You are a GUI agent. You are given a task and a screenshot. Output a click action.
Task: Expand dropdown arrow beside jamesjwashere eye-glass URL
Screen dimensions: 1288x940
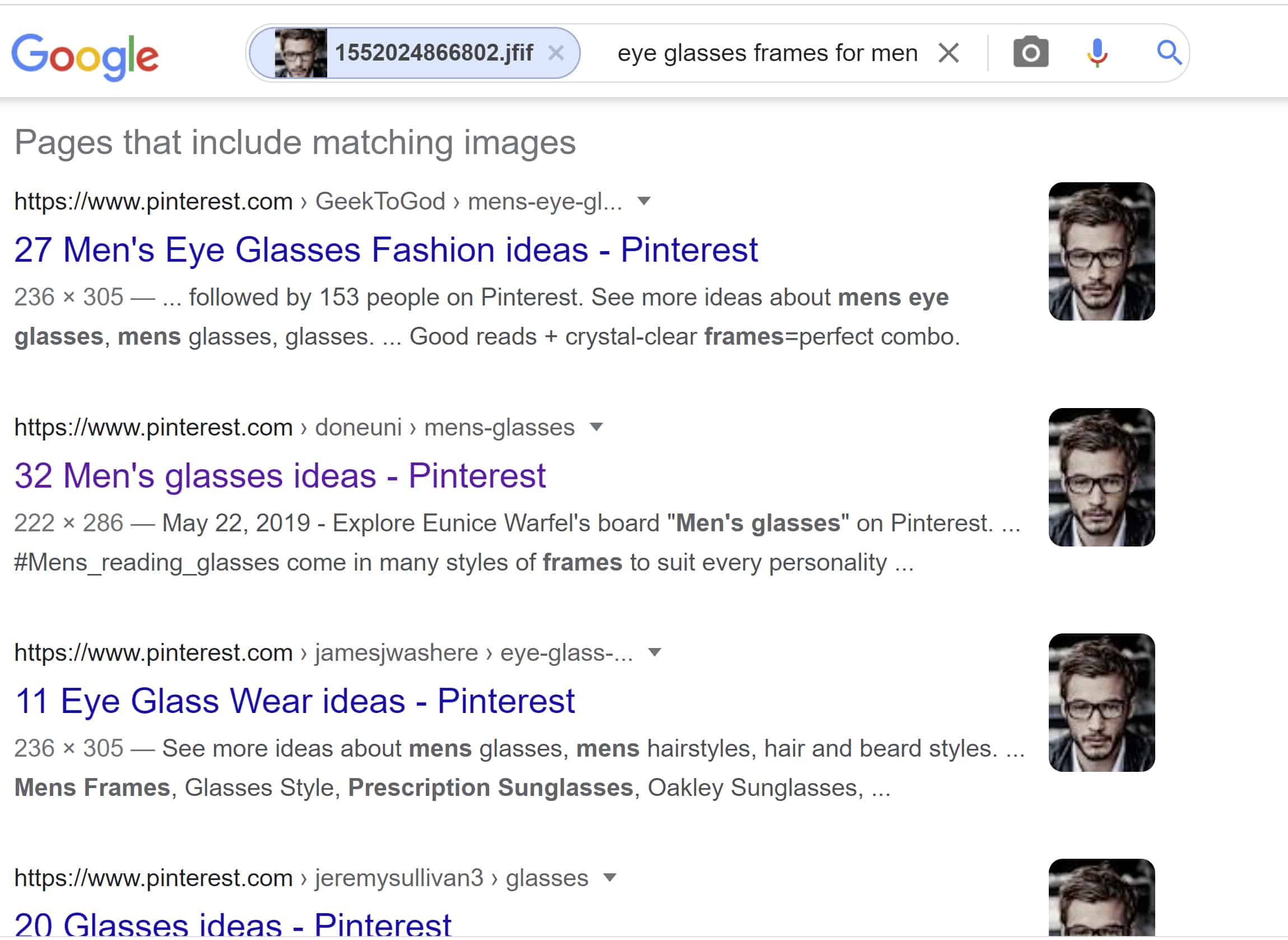pyautogui.click(x=654, y=652)
